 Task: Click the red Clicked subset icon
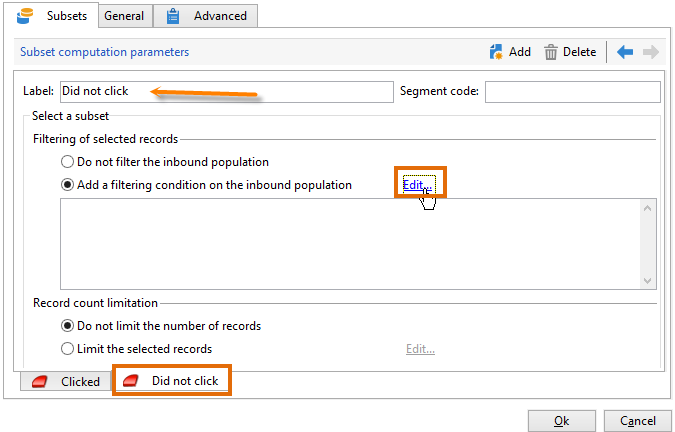tap(39, 381)
